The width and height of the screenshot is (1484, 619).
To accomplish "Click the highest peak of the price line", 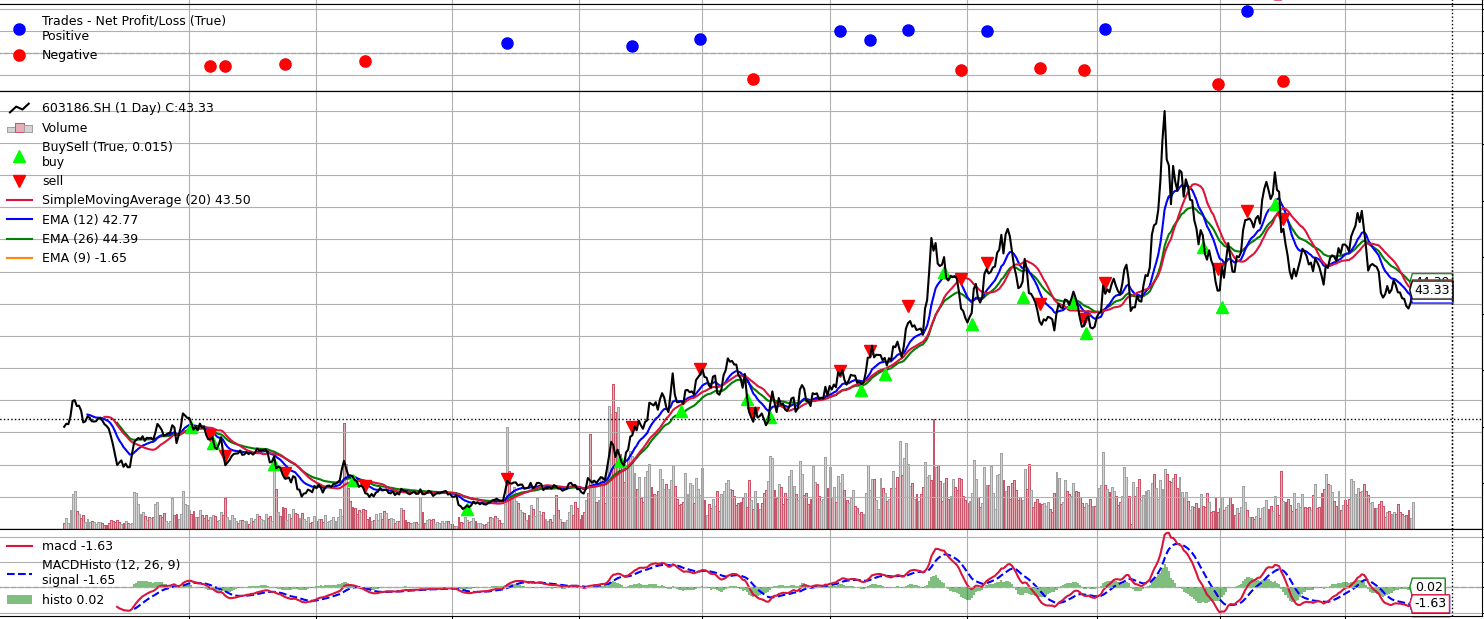I will click(1164, 112).
